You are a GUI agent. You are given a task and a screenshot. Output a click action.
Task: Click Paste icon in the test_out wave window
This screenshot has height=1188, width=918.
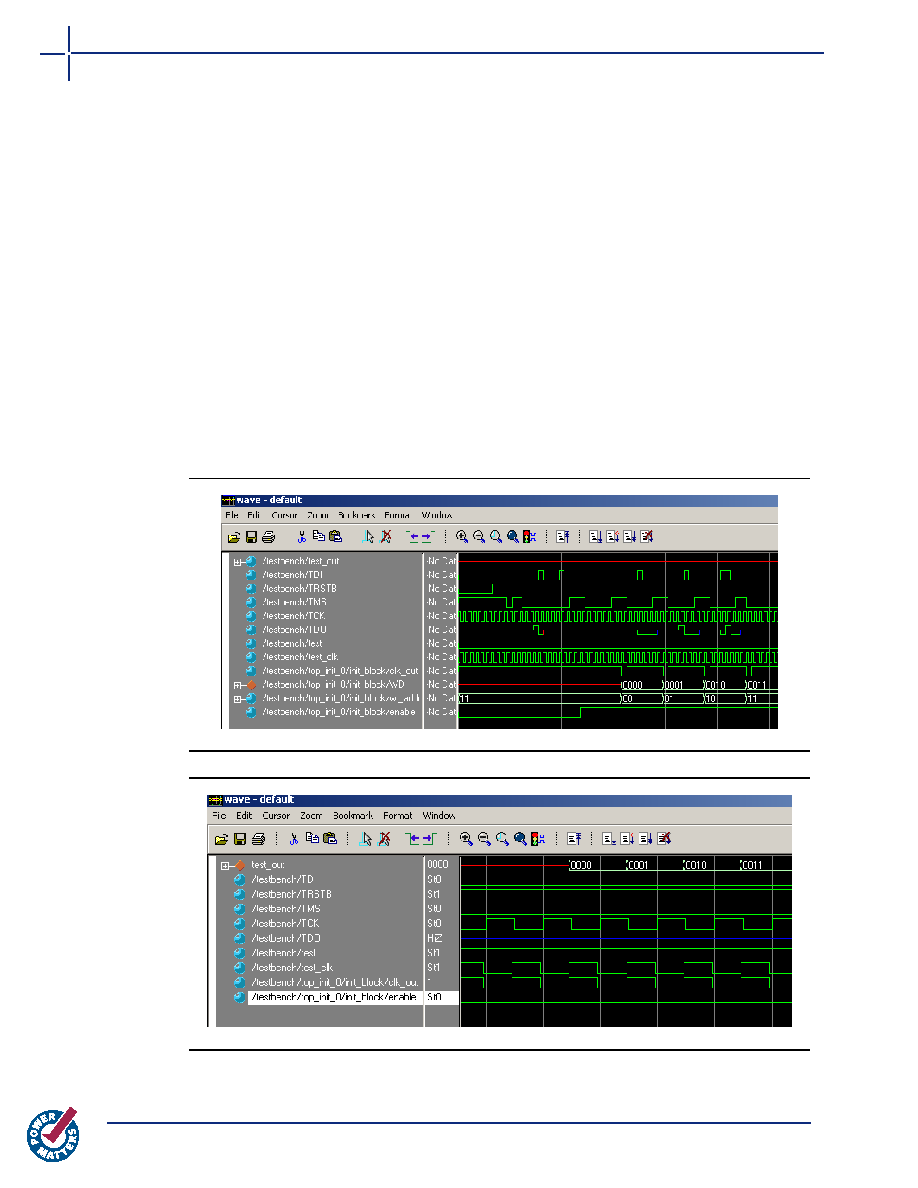(x=329, y=838)
